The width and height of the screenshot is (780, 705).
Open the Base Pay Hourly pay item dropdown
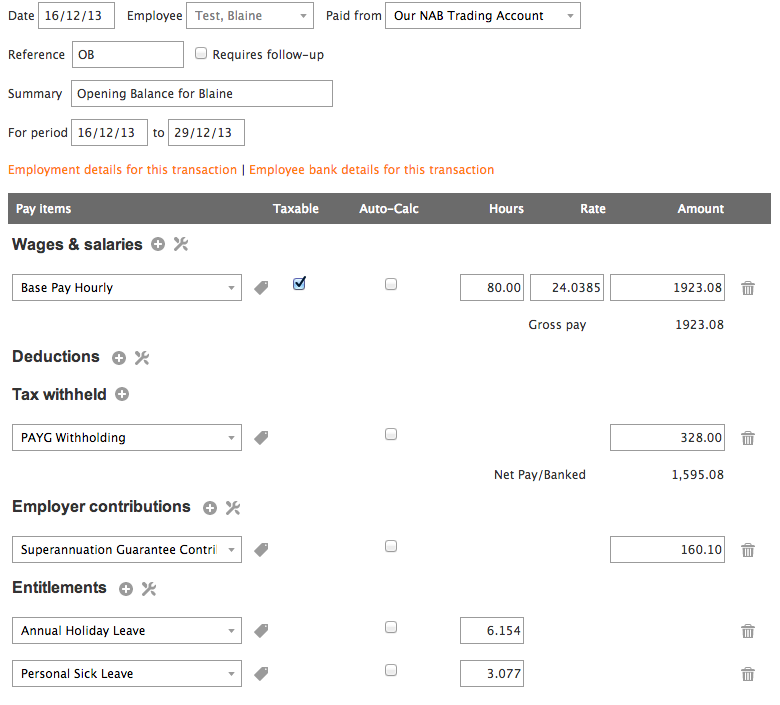127,288
